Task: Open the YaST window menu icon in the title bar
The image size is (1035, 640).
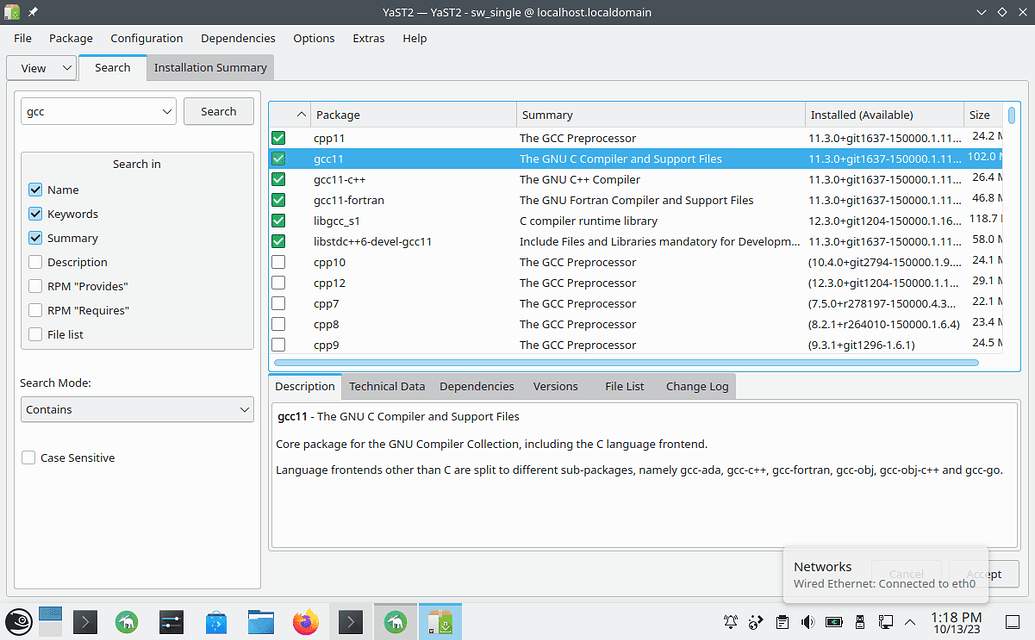Action: click(12, 12)
